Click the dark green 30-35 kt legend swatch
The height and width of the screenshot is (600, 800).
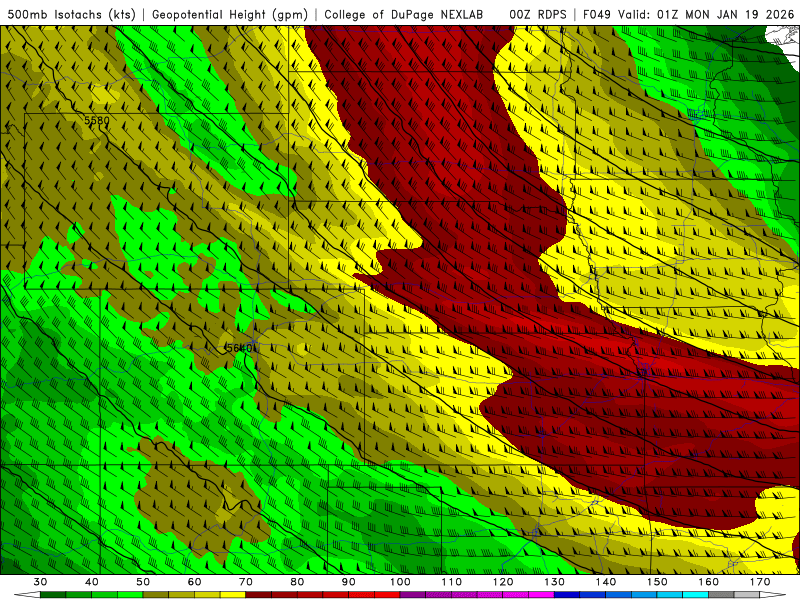click(x=53, y=594)
